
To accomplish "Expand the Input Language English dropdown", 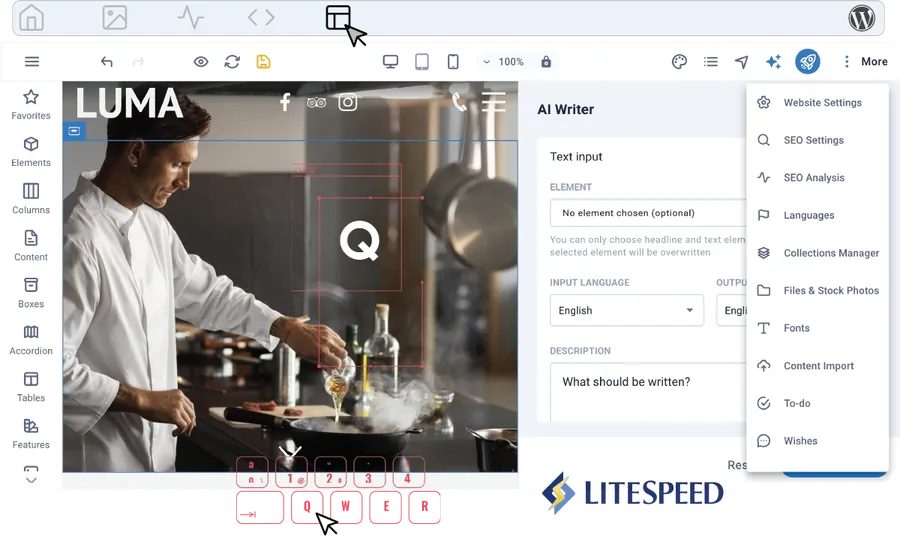I will pyautogui.click(x=626, y=310).
